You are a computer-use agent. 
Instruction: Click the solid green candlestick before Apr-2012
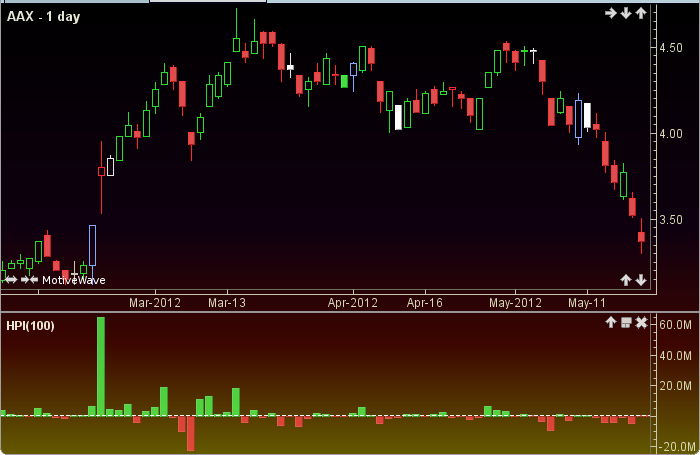coord(344,81)
